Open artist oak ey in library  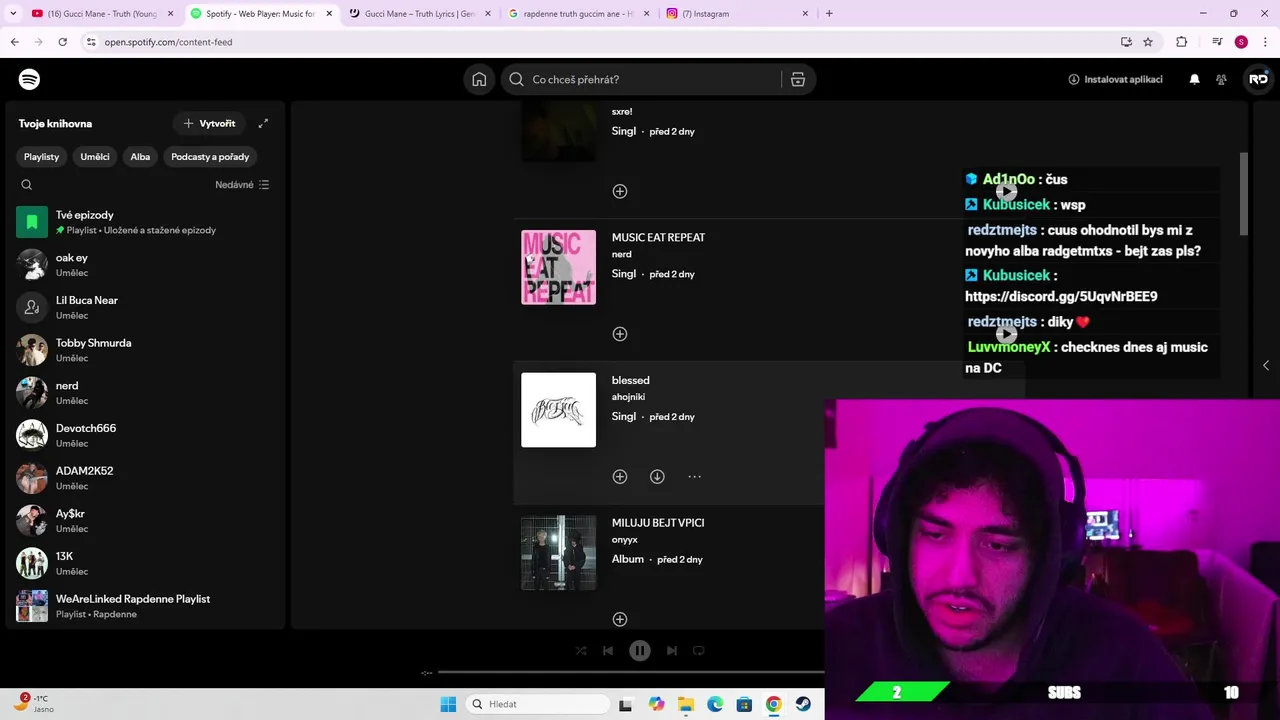click(x=145, y=265)
